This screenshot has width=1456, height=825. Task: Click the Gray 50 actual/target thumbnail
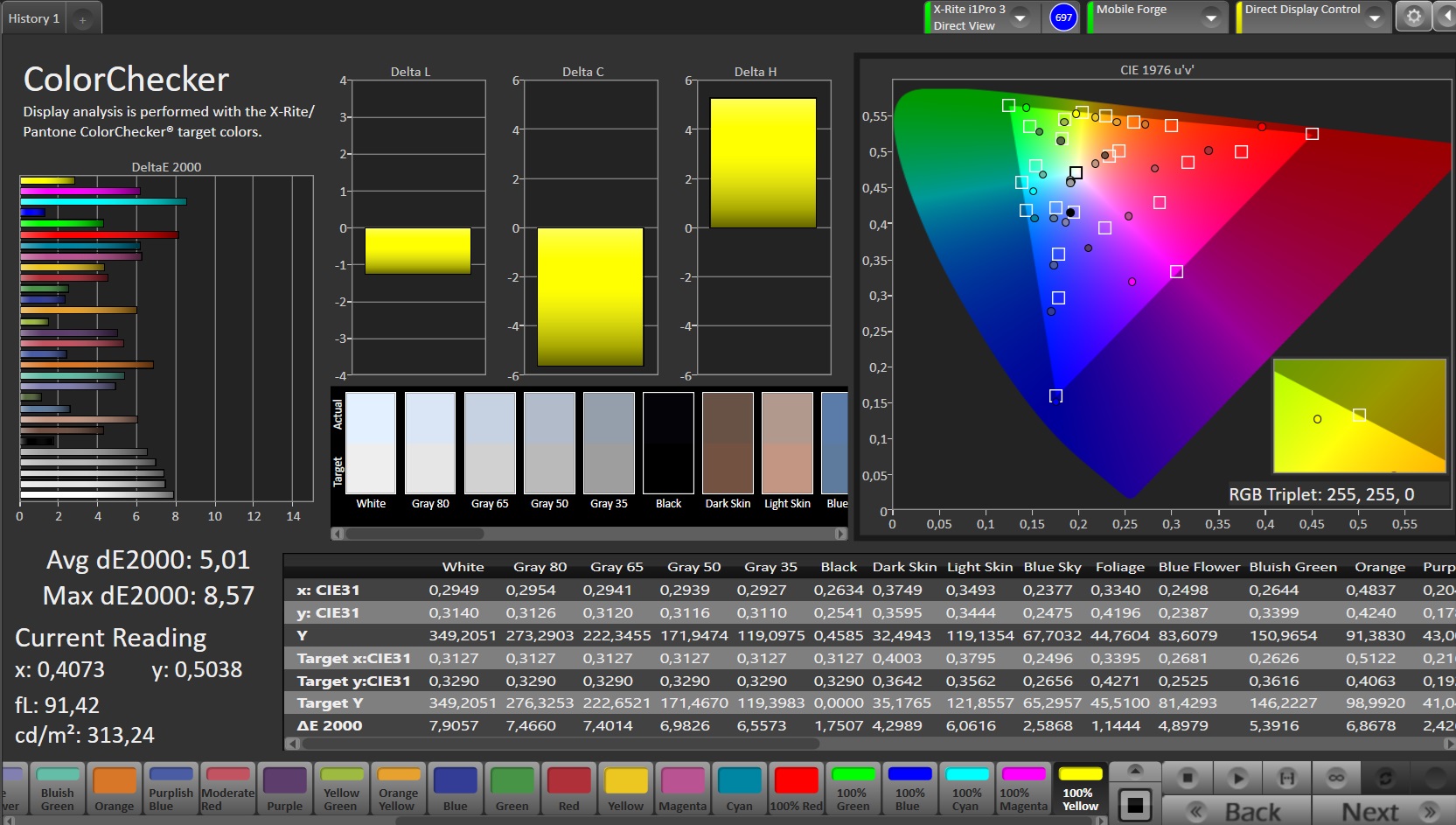pos(549,444)
